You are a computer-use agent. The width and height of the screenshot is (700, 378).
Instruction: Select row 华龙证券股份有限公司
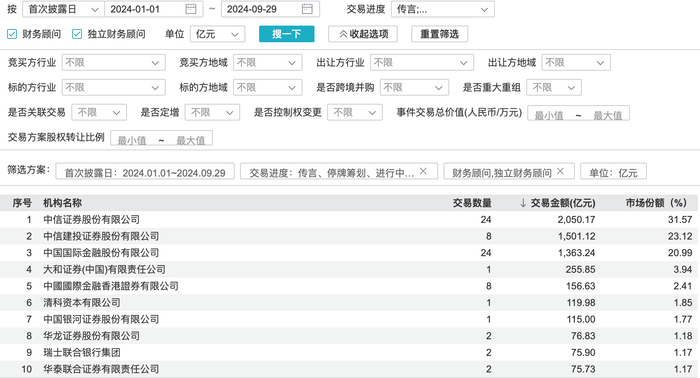click(350, 336)
